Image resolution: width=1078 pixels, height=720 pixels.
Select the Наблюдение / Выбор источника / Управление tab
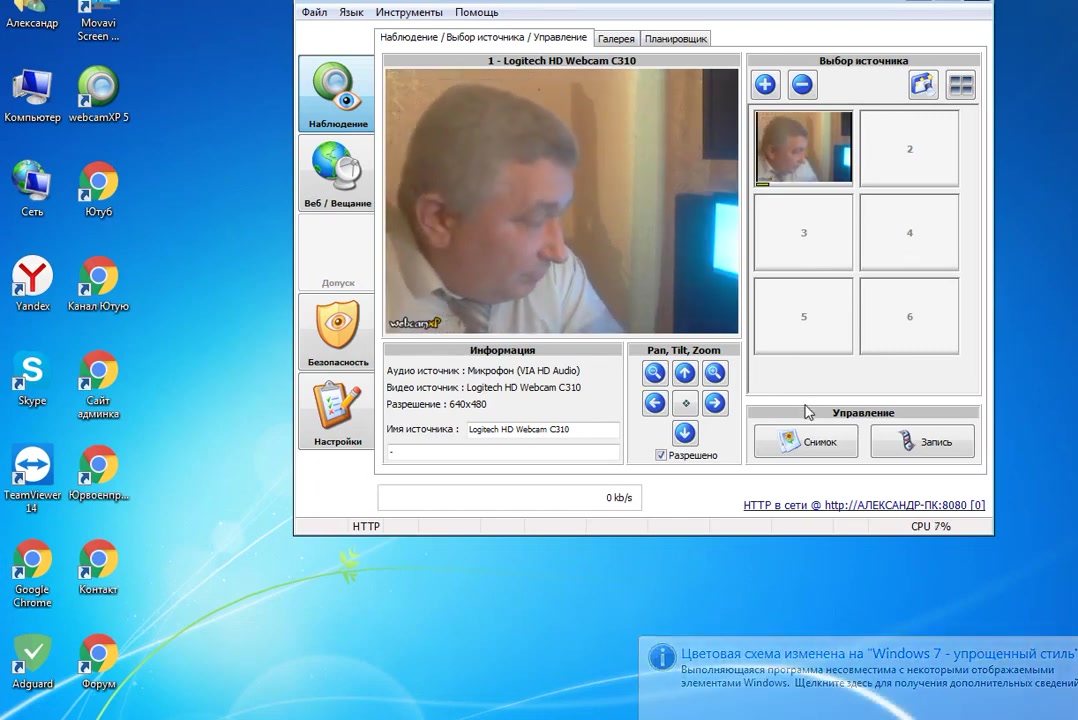483,37
